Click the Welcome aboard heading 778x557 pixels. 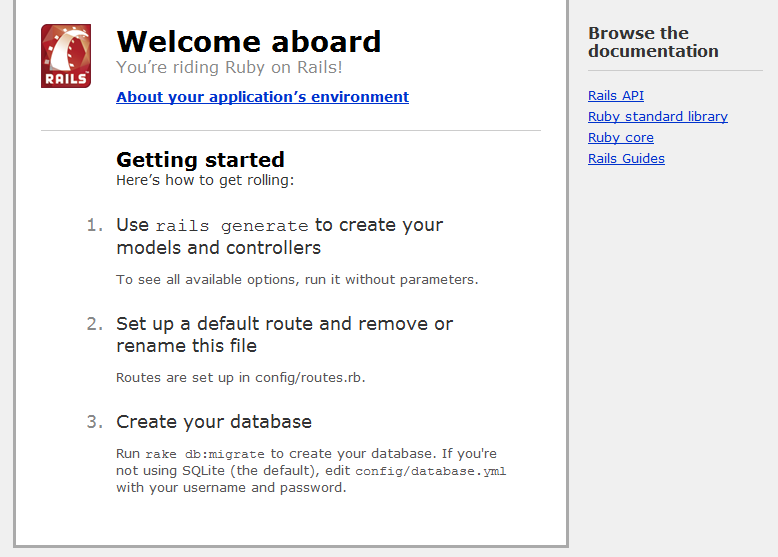pyautogui.click(x=248, y=42)
